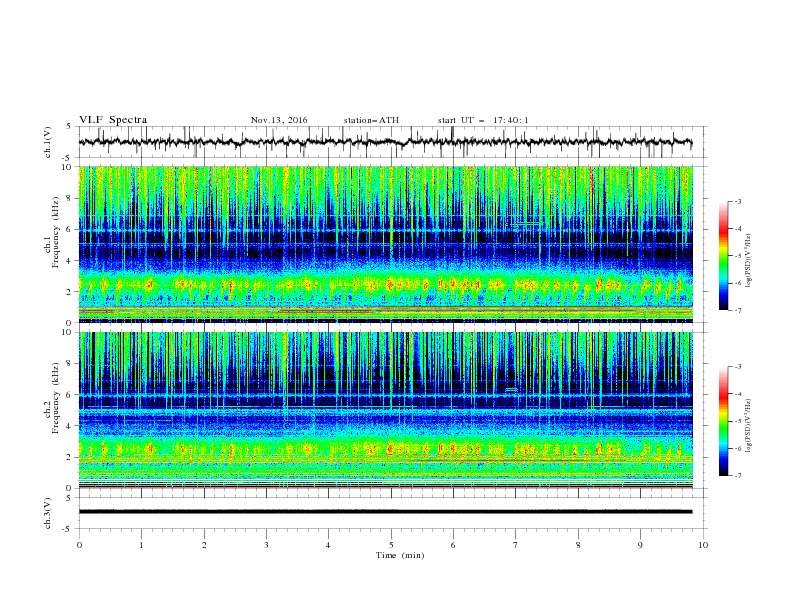Click the ch.1 spectrogram color scale bar
Image resolution: width=792 pixels, height=612 pixels.
pos(723,256)
